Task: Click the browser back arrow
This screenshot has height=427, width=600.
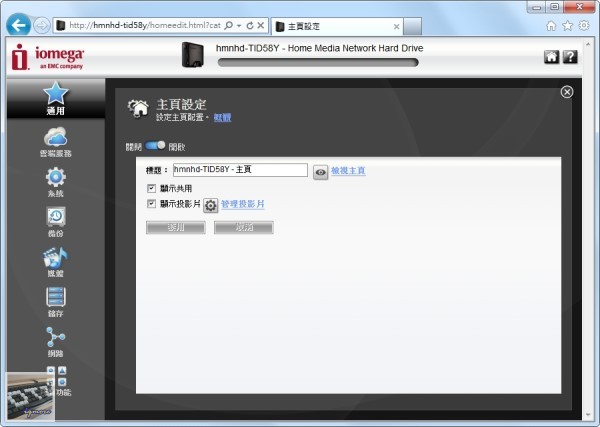Action: tap(18, 25)
